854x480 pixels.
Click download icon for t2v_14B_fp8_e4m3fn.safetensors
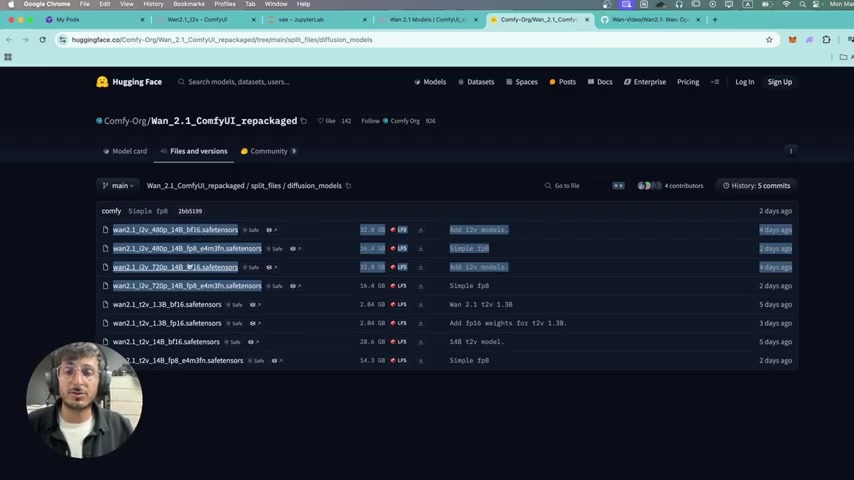coord(420,360)
